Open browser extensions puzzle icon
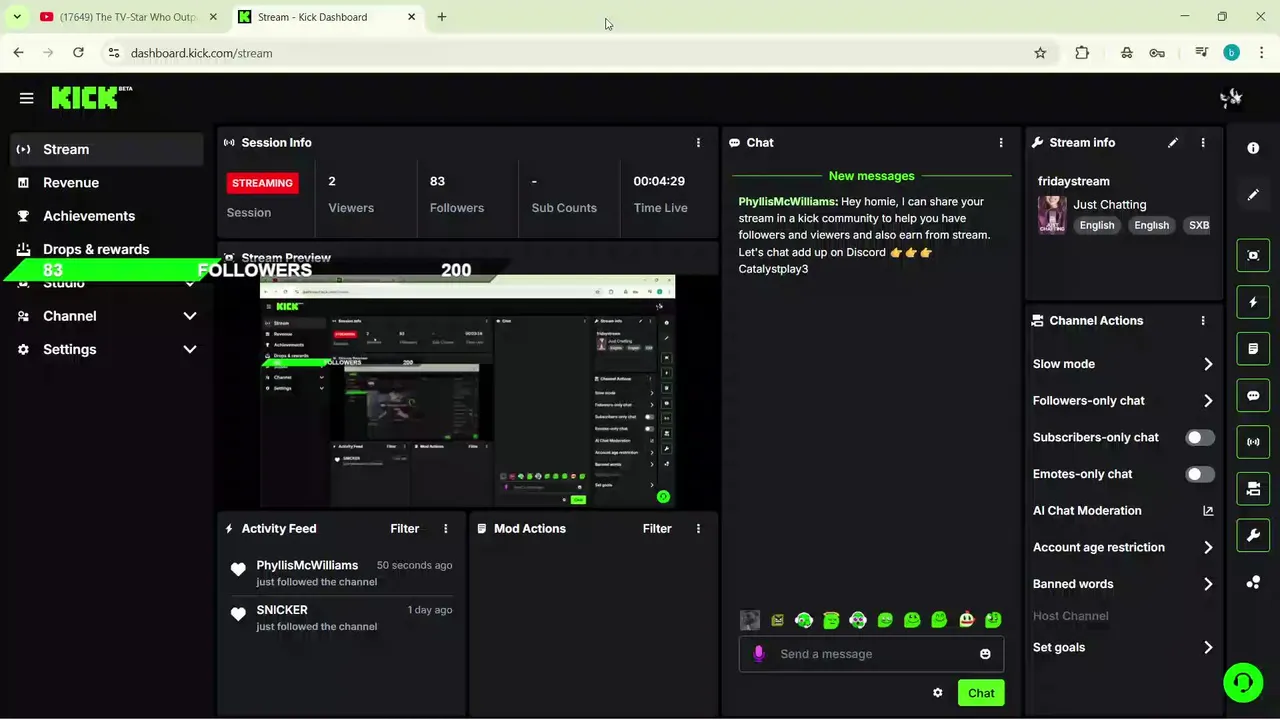Image resolution: width=1280 pixels, height=720 pixels. [x=1082, y=53]
